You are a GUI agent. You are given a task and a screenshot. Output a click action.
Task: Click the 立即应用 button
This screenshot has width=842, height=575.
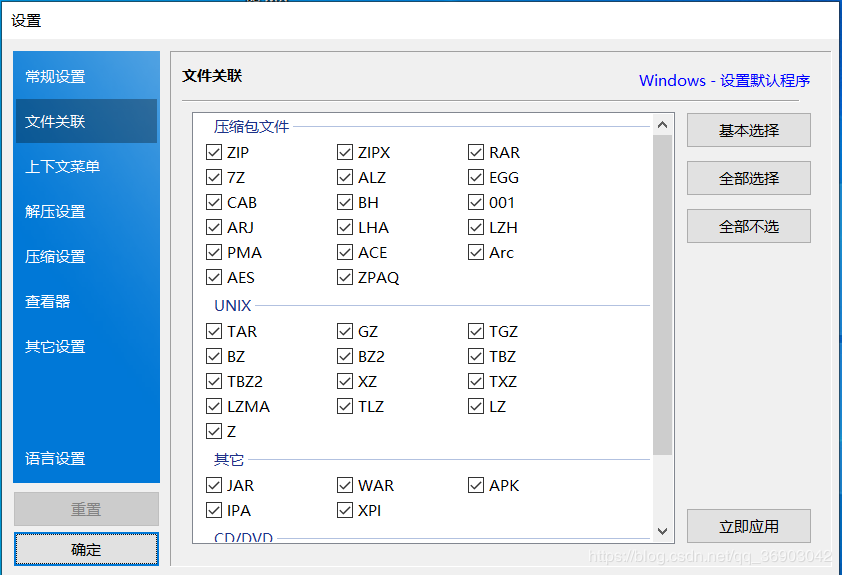[x=749, y=526]
